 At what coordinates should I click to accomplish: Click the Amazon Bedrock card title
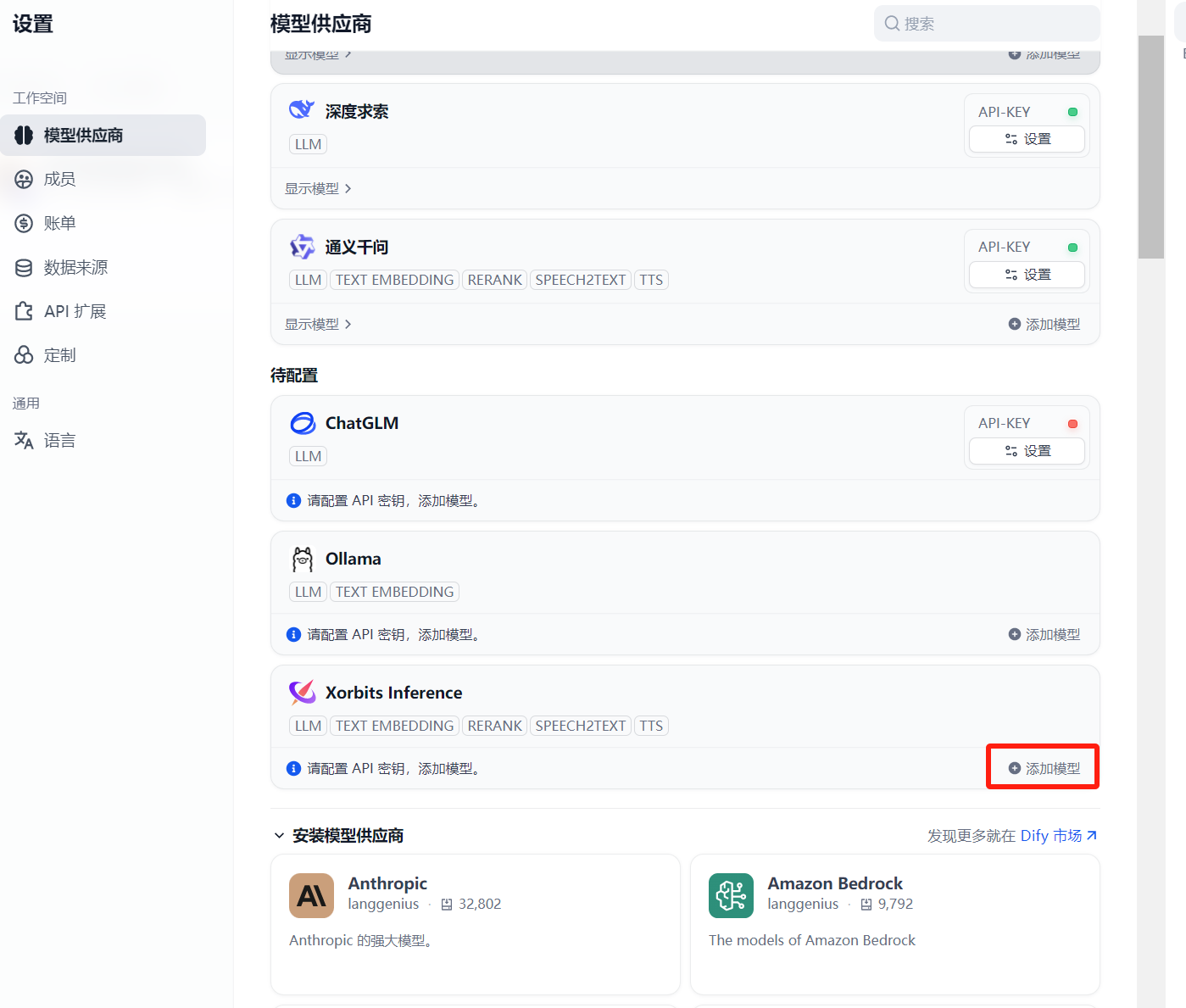(x=835, y=883)
